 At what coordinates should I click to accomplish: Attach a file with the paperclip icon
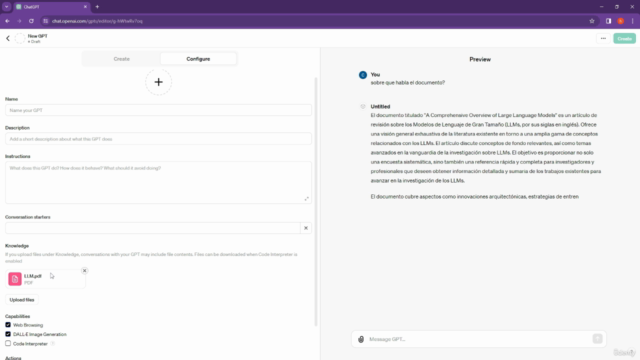[361, 339]
